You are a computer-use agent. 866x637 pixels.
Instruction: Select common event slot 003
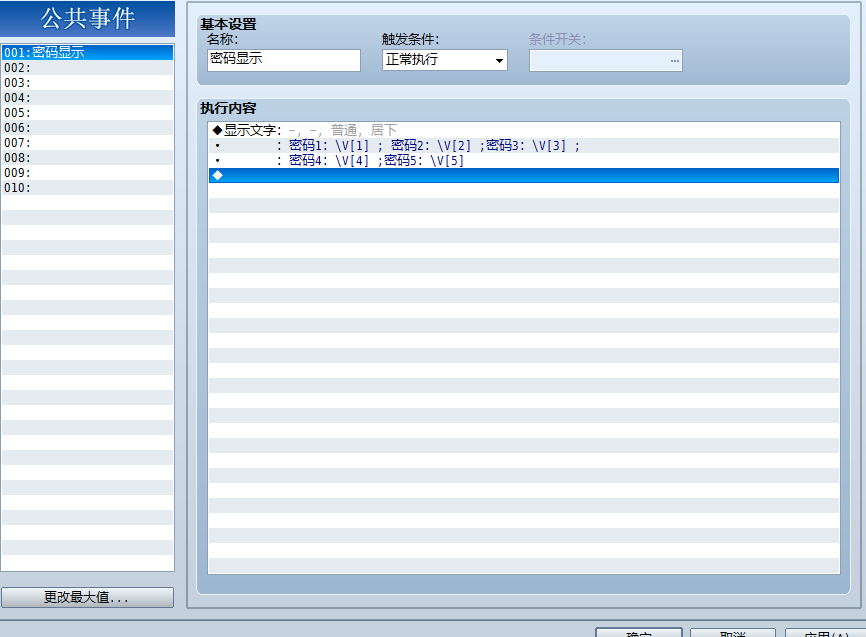[87, 82]
